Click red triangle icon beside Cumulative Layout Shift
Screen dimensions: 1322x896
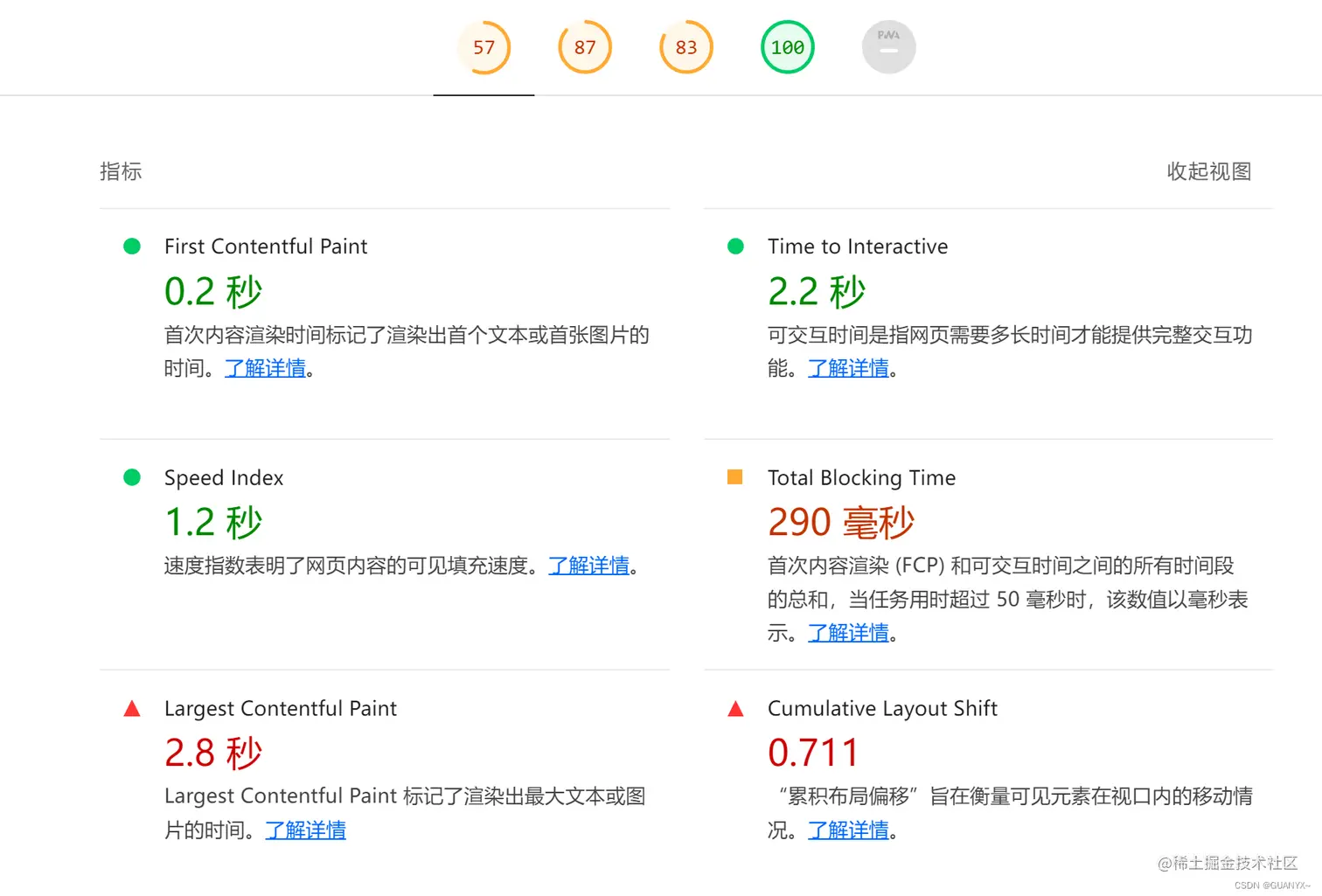(x=735, y=708)
